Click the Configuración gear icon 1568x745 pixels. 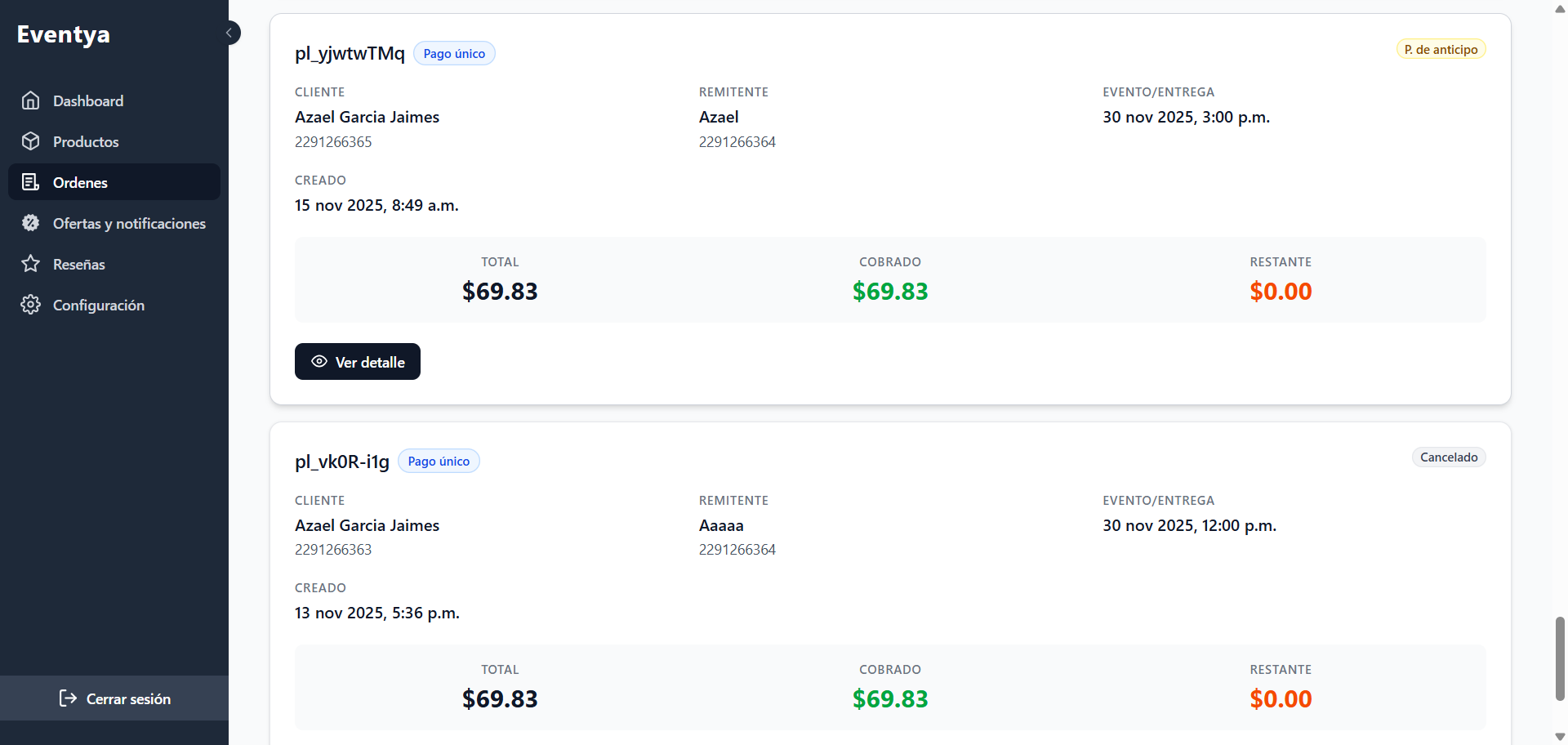[31, 305]
